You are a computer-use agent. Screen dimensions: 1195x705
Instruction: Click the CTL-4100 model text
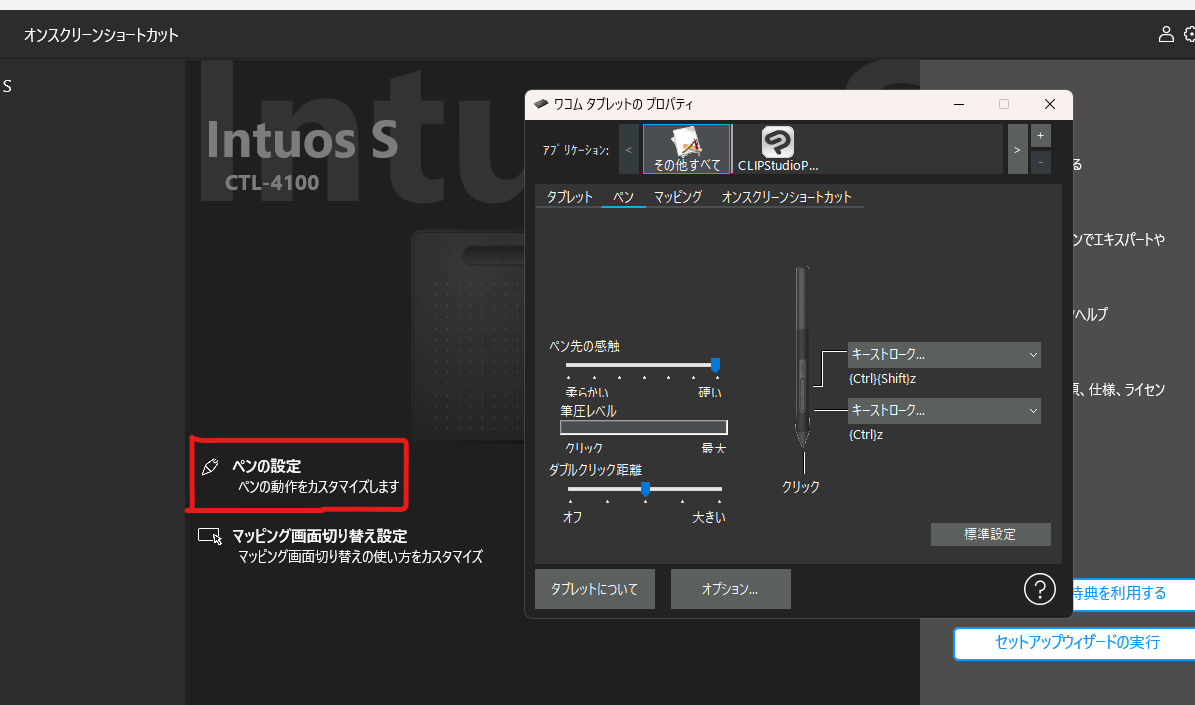click(271, 183)
